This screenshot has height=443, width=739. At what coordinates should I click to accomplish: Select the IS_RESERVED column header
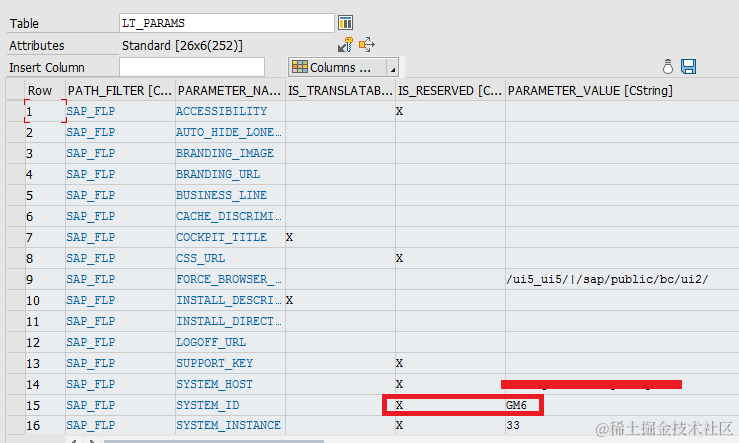coord(450,90)
